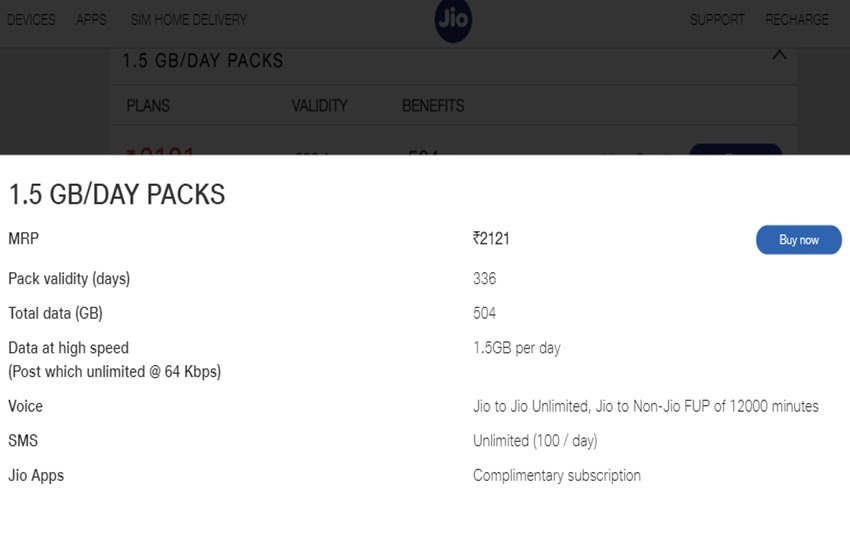Open the Devices menu

31,20
